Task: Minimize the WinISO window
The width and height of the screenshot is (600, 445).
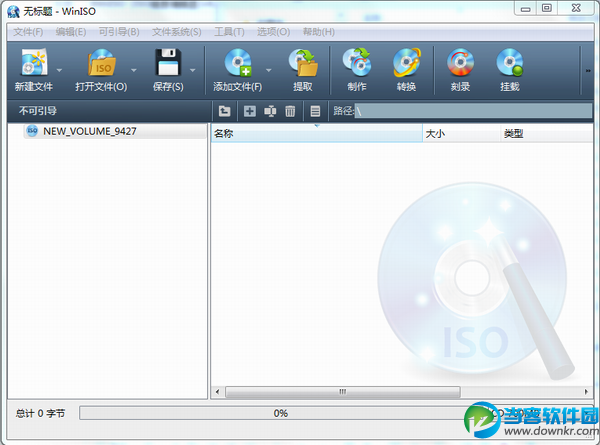Action: [526, 8]
